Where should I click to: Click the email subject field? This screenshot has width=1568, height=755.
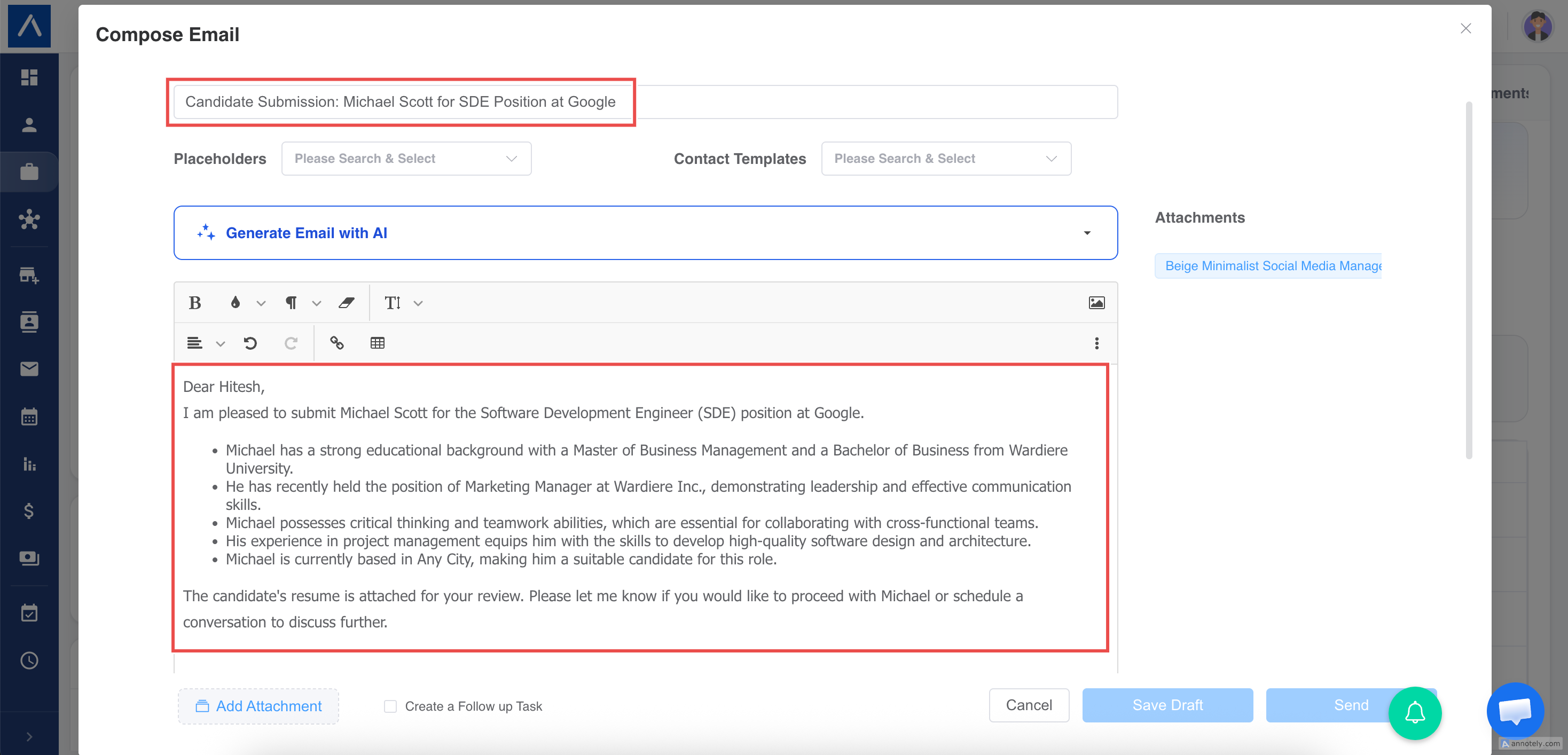pos(645,102)
